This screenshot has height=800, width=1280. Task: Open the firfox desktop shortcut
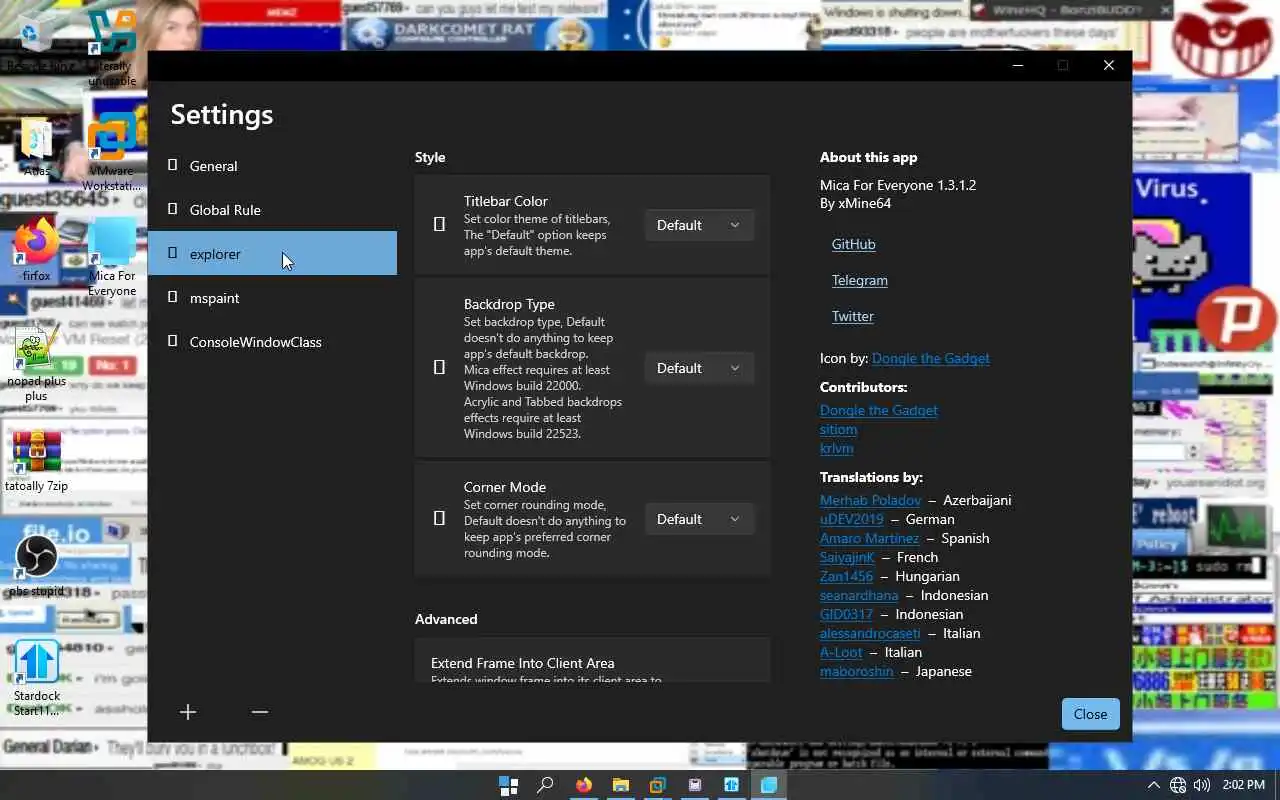[x=36, y=250]
